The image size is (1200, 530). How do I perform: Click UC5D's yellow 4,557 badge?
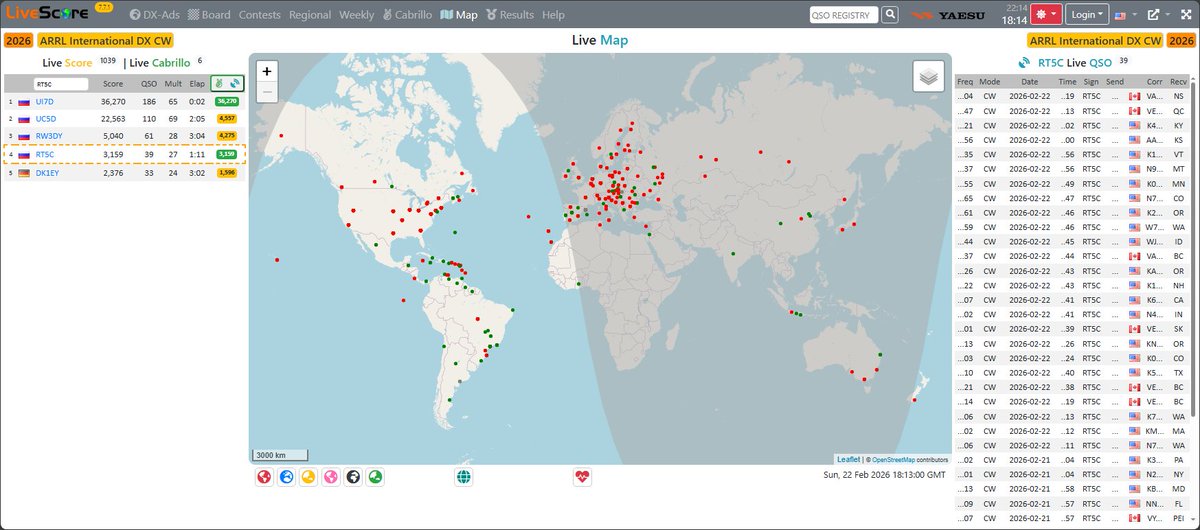click(227, 119)
